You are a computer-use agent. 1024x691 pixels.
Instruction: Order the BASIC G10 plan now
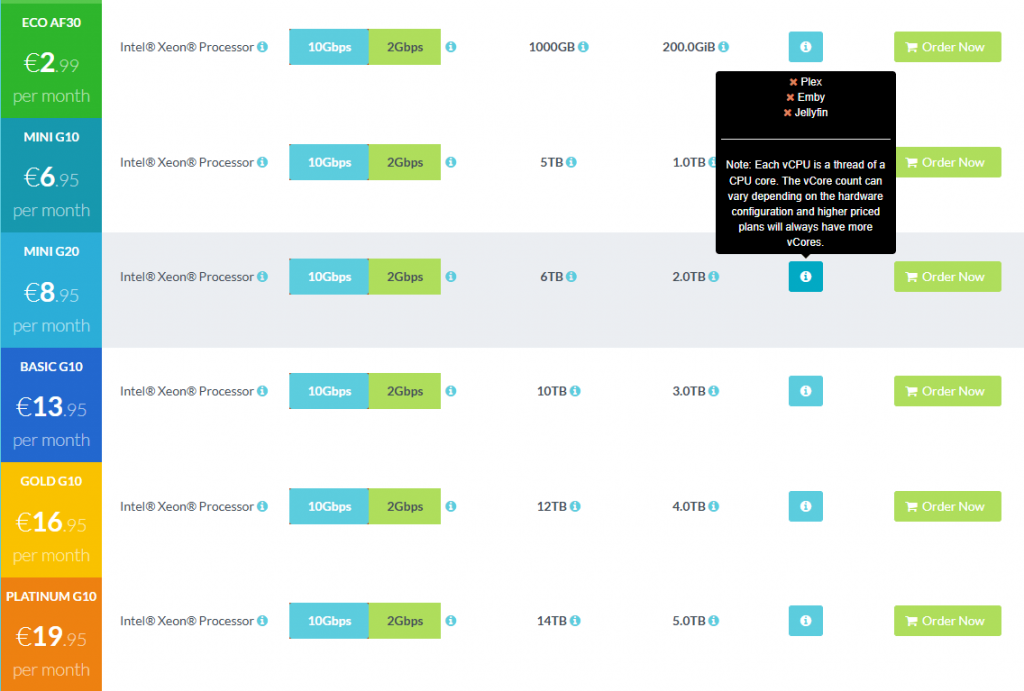click(947, 391)
